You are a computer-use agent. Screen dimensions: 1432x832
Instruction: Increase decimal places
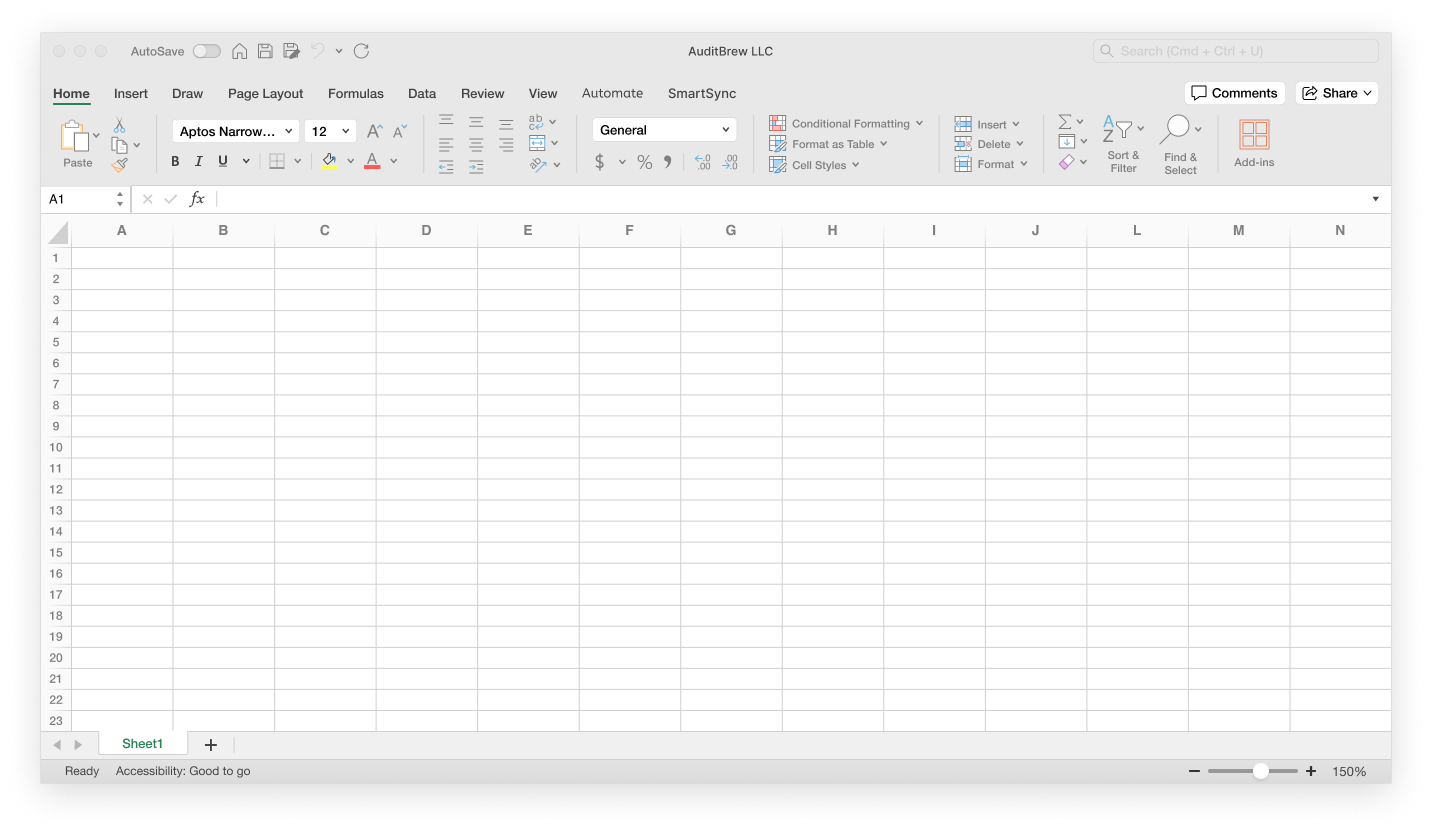702,161
